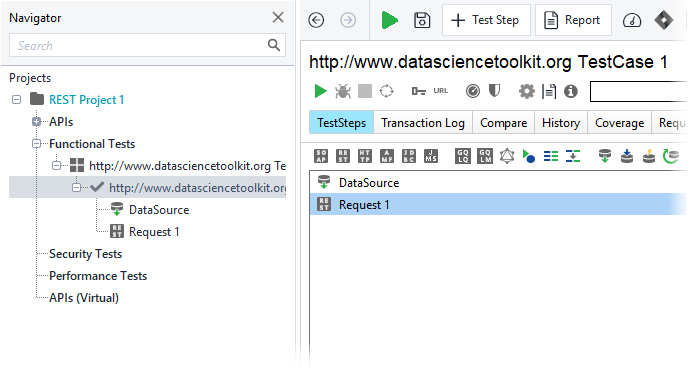
Task: Open the document report icon in test case toolbar
Action: point(549,91)
